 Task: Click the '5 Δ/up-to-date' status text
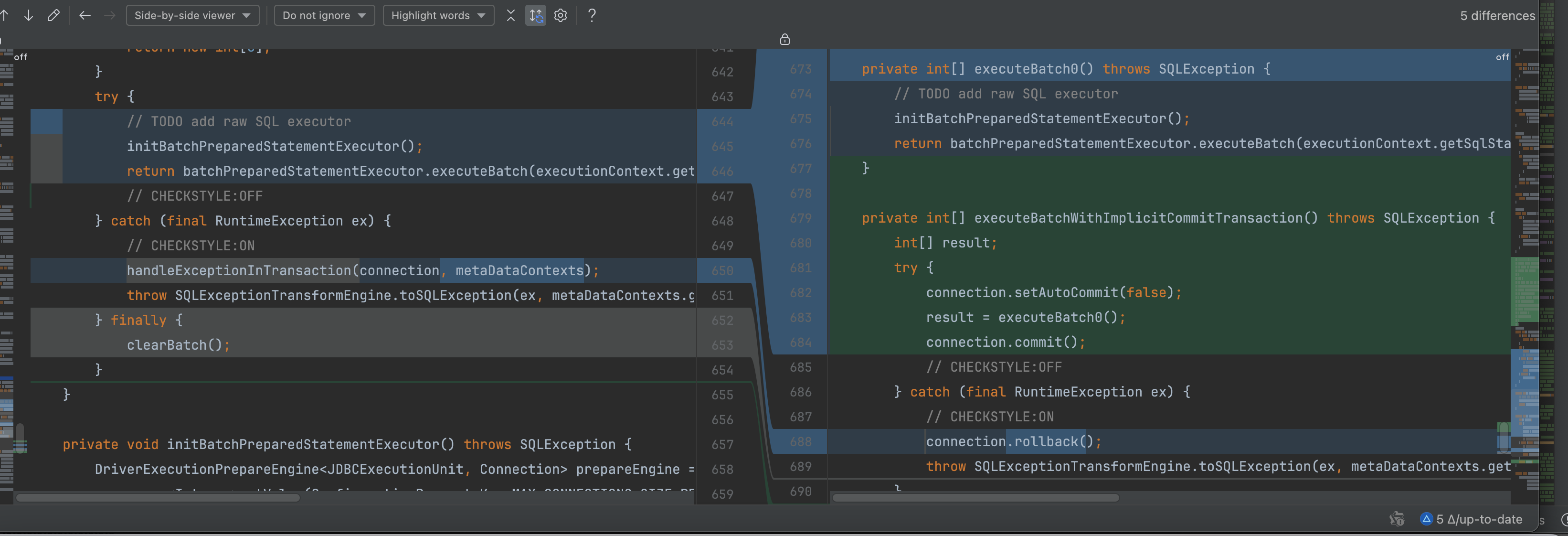tap(1479, 519)
